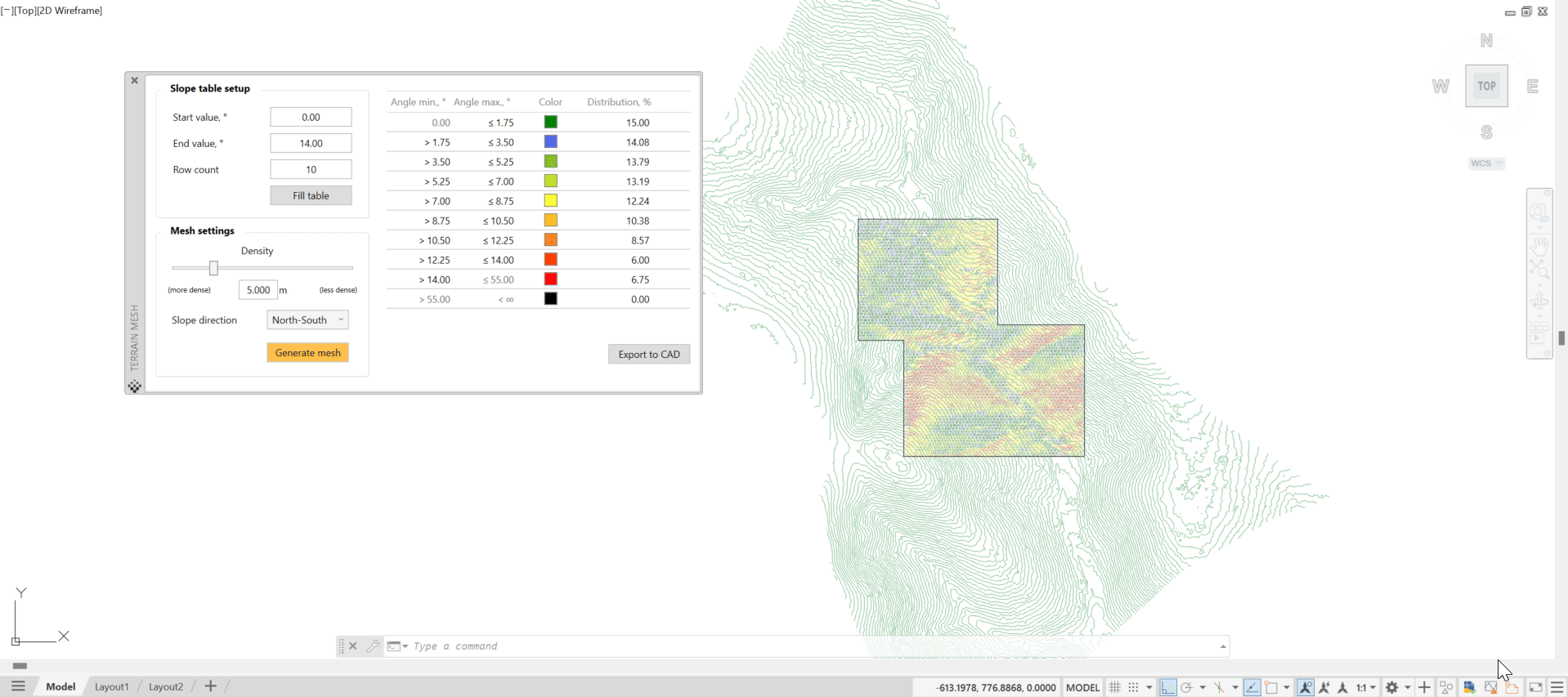Viewport: 1568px width, 697px height.
Task: Toggle polar tracking in status bar
Action: pyautogui.click(x=1187, y=687)
